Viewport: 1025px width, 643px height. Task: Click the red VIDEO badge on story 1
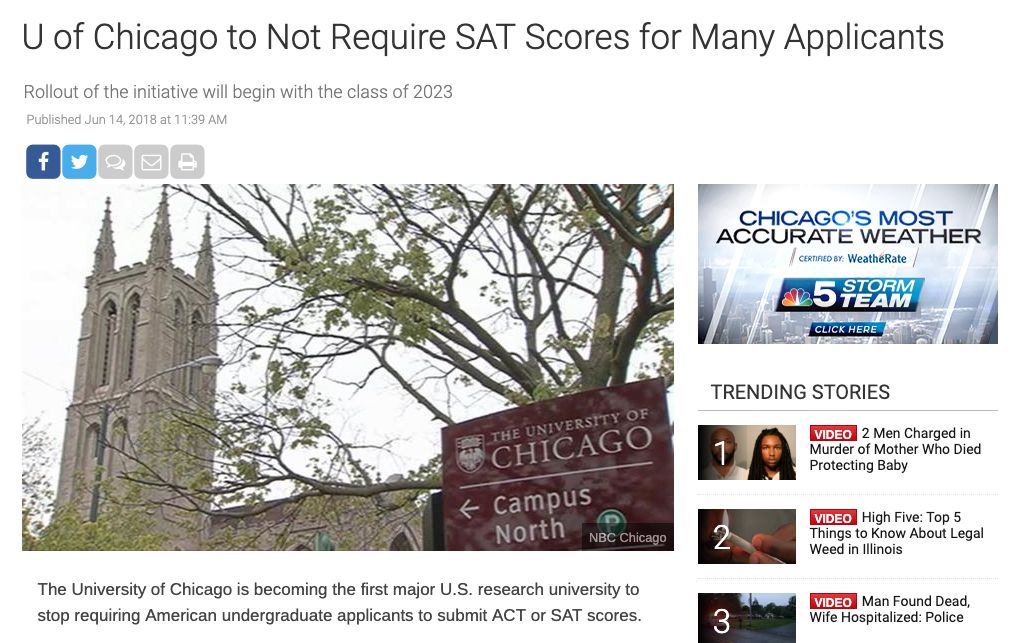pos(833,434)
